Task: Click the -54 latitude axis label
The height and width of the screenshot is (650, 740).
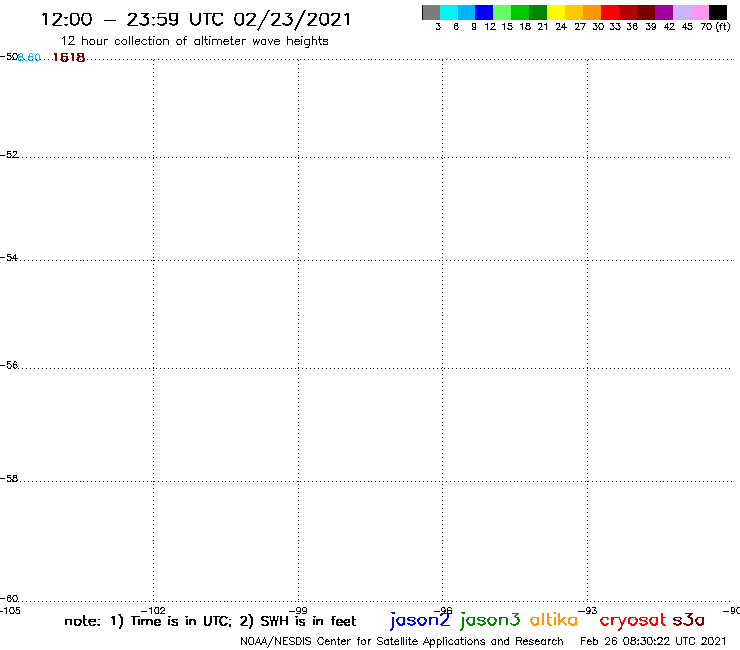Action: click(9, 258)
